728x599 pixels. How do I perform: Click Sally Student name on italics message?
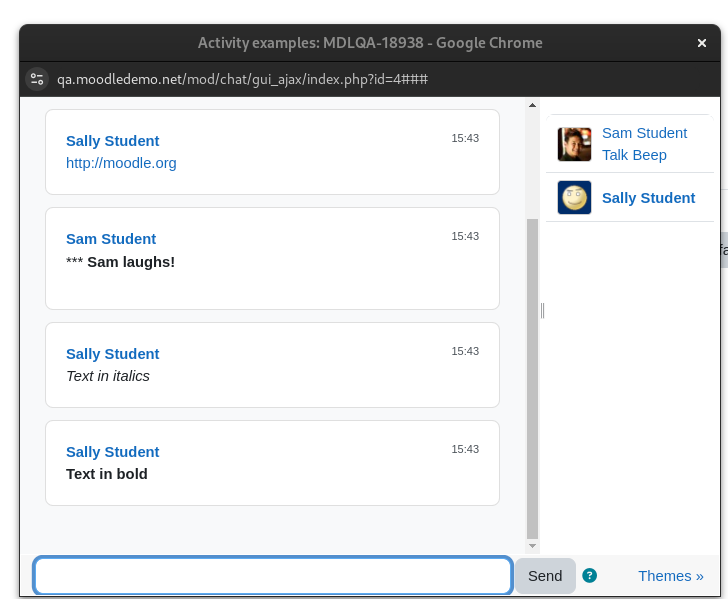(x=112, y=354)
